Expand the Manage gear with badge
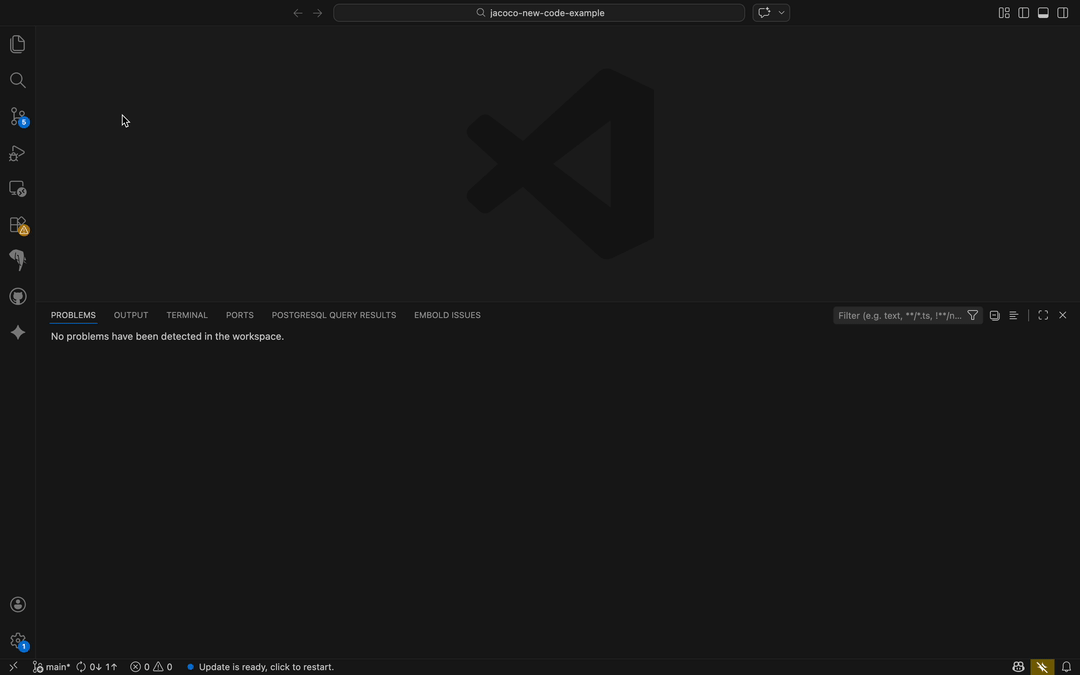Image resolution: width=1080 pixels, height=675 pixels. pyautogui.click(x=17, y=640)
